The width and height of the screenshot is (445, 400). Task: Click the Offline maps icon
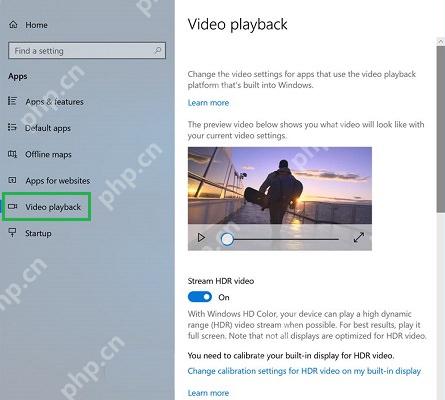click(12, 154)
